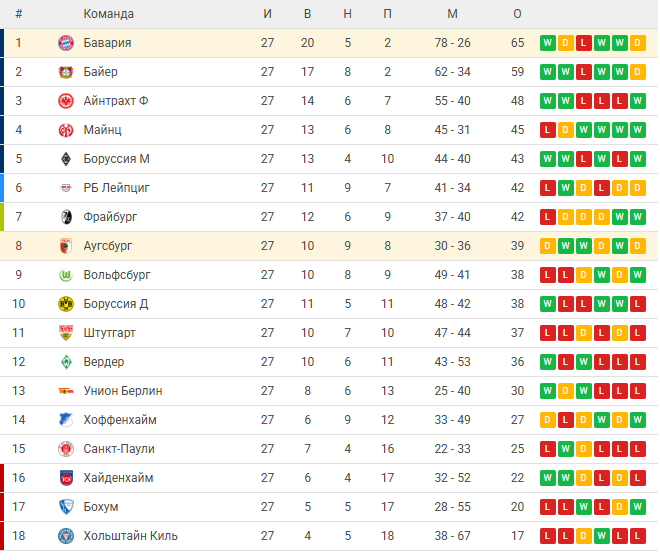Viewport: 660px width, 560px height.
Task: Click the М goals column header
Action: click(x=452, y=14)
